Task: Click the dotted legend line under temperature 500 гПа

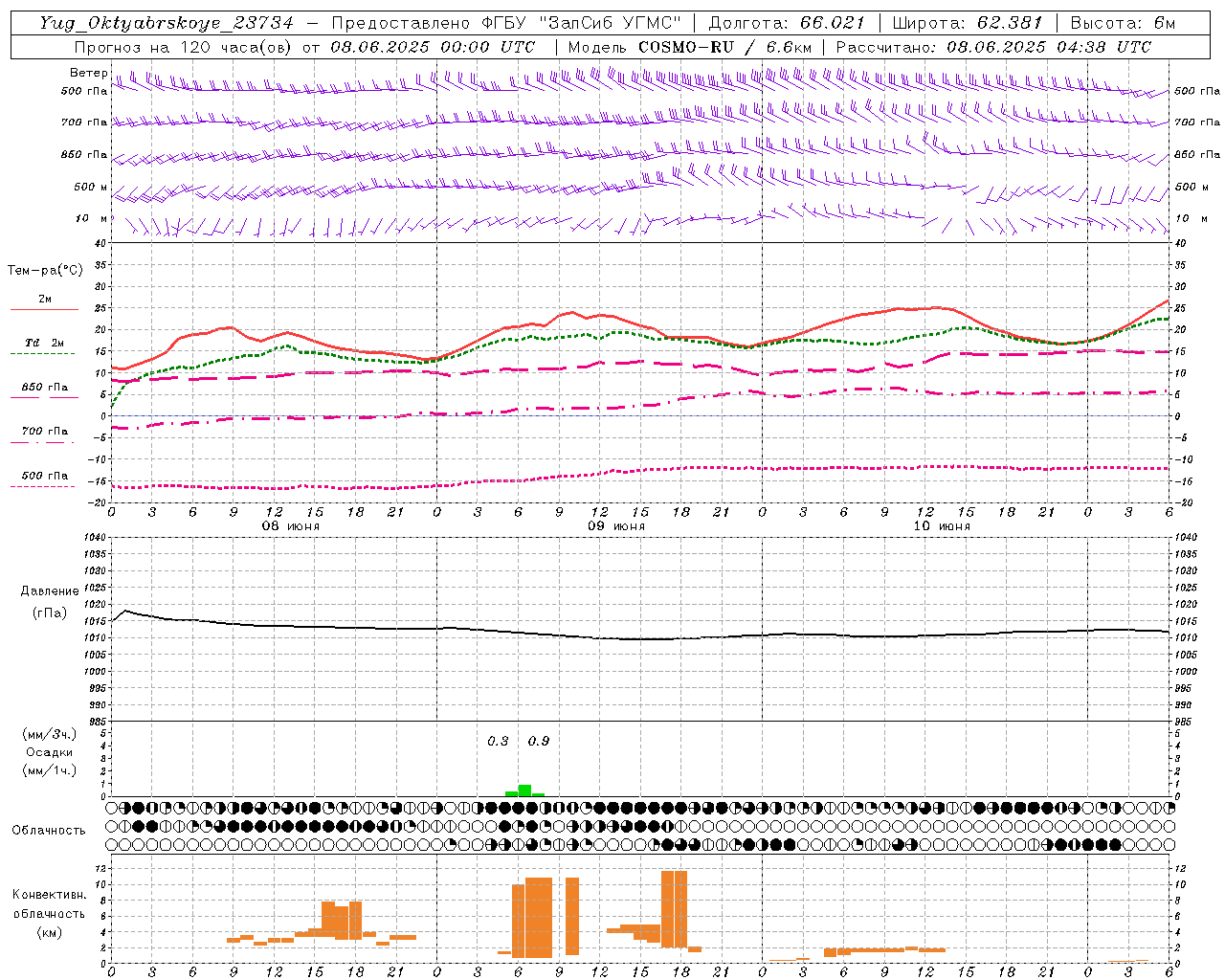Action: (x=44, y=486)
